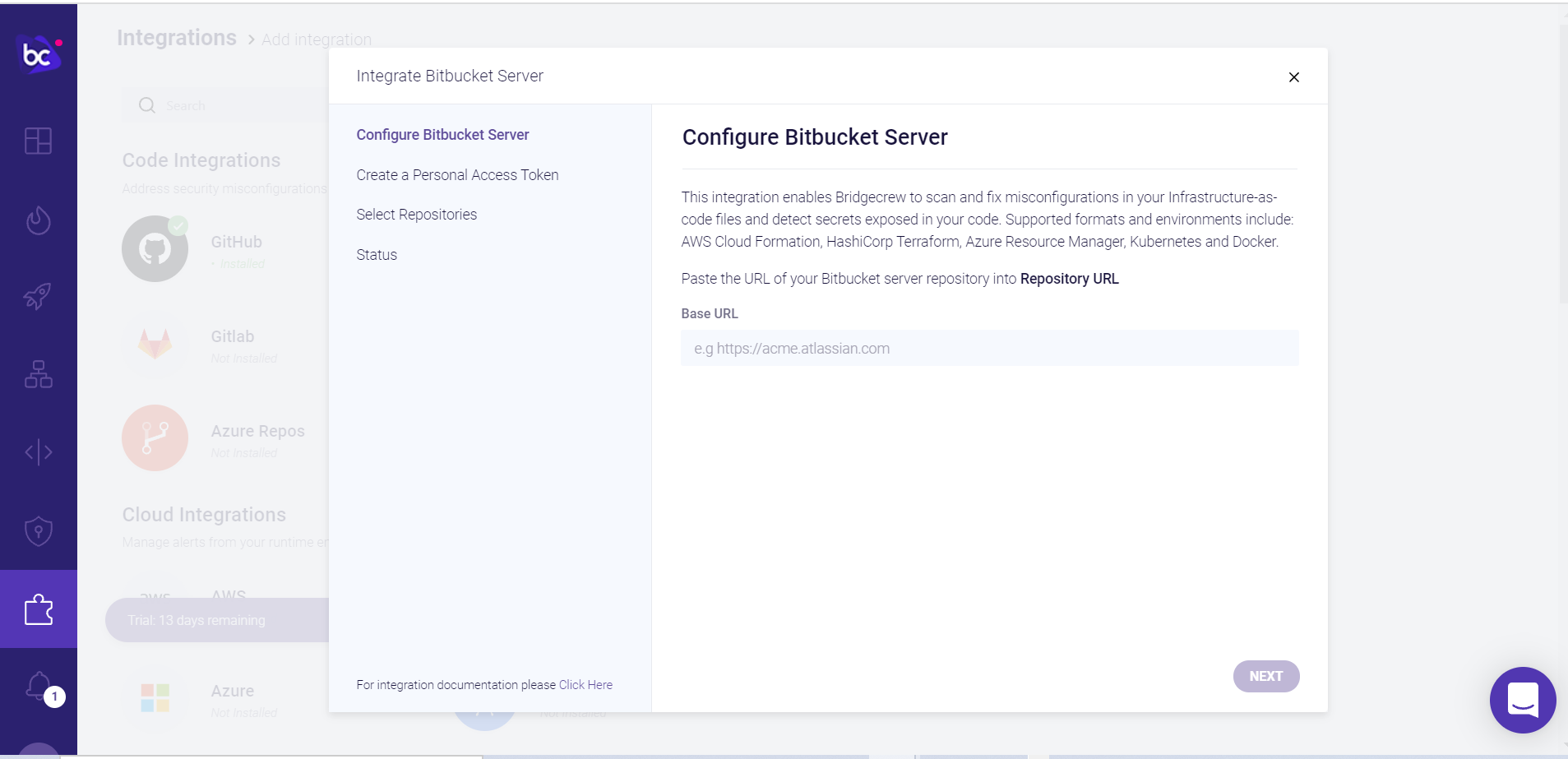Screen dimensions: 1568x759
Task: Open the rocket icon in sidebar
Action: point(38,296)
